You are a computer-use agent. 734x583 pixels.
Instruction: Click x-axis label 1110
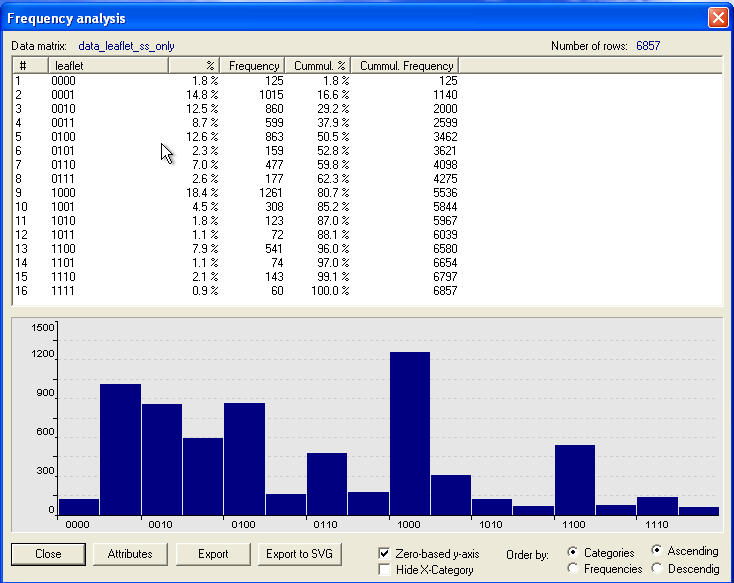[x=656, y=524]
